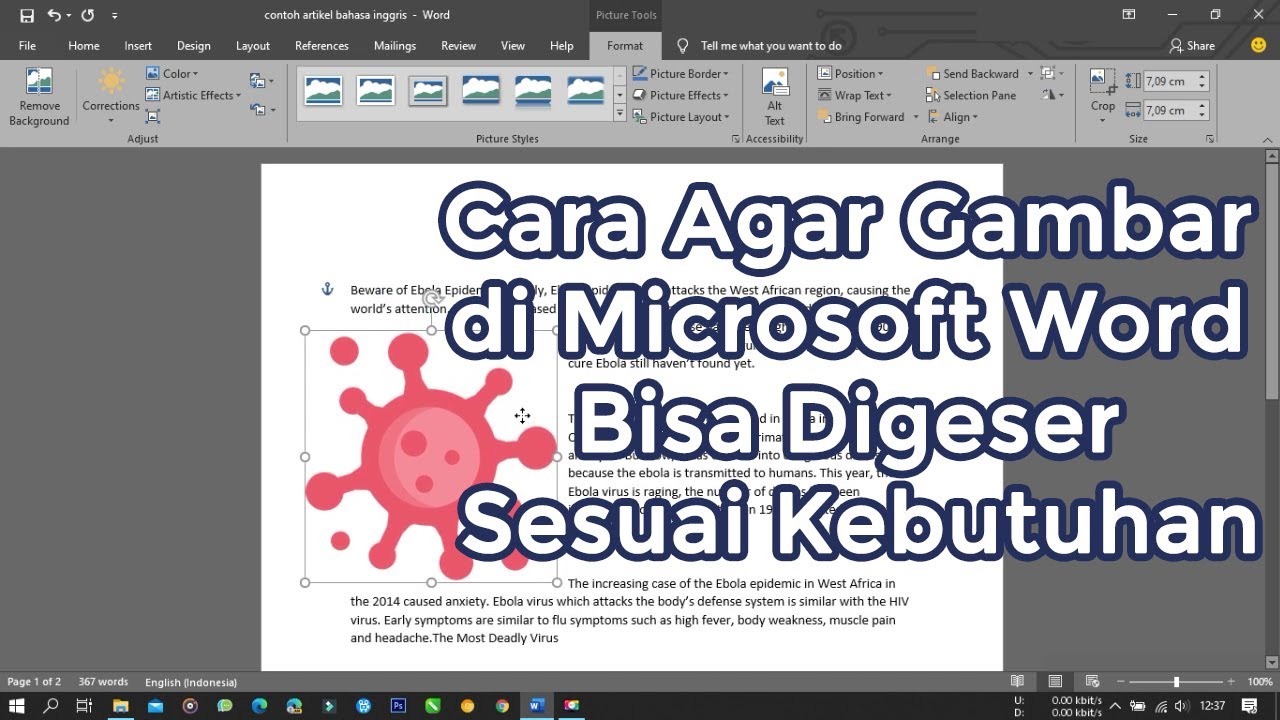Click the Remove Background tool

[x=39, y=97]
